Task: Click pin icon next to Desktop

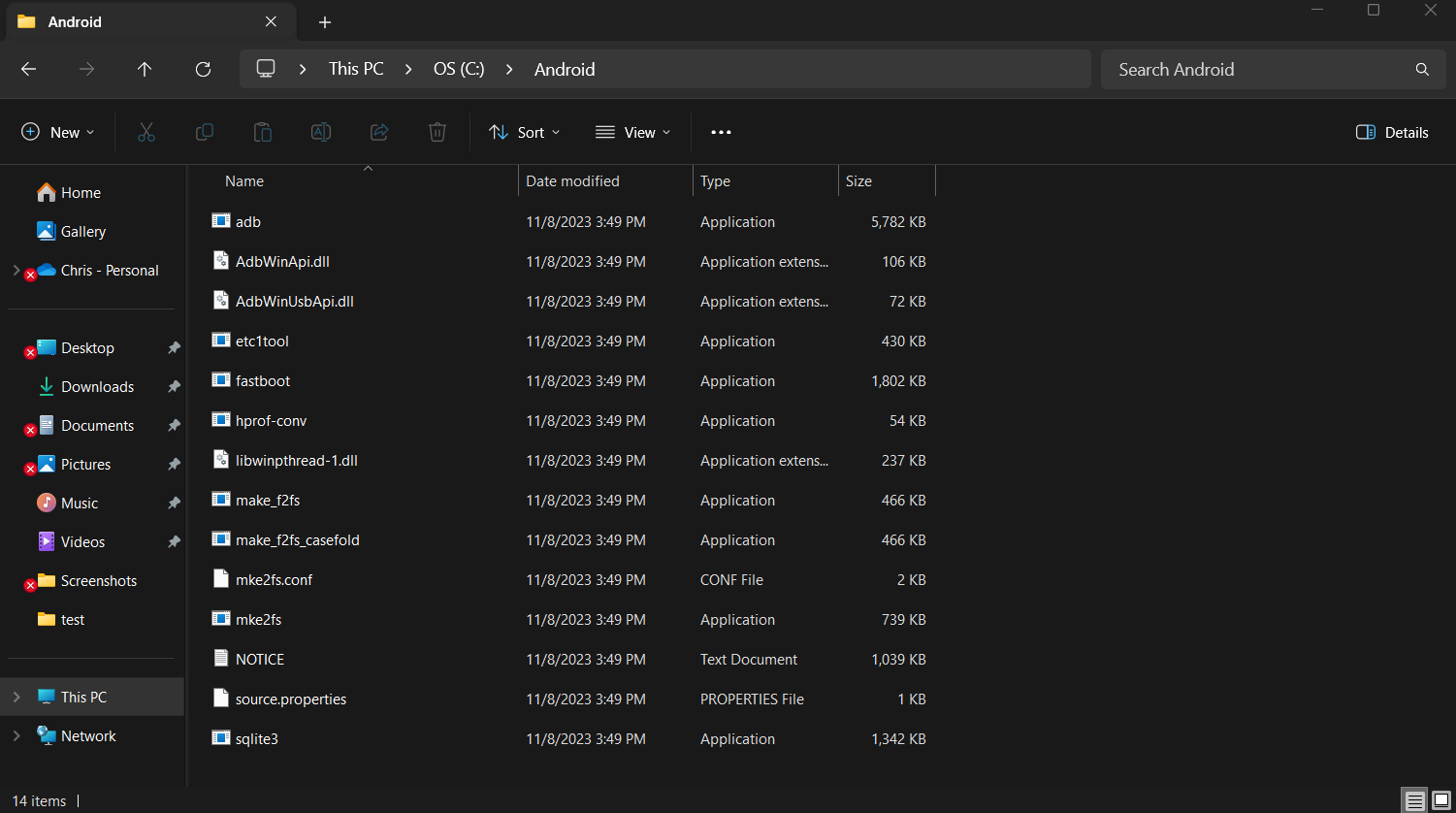Action: [x=174, y=347]
